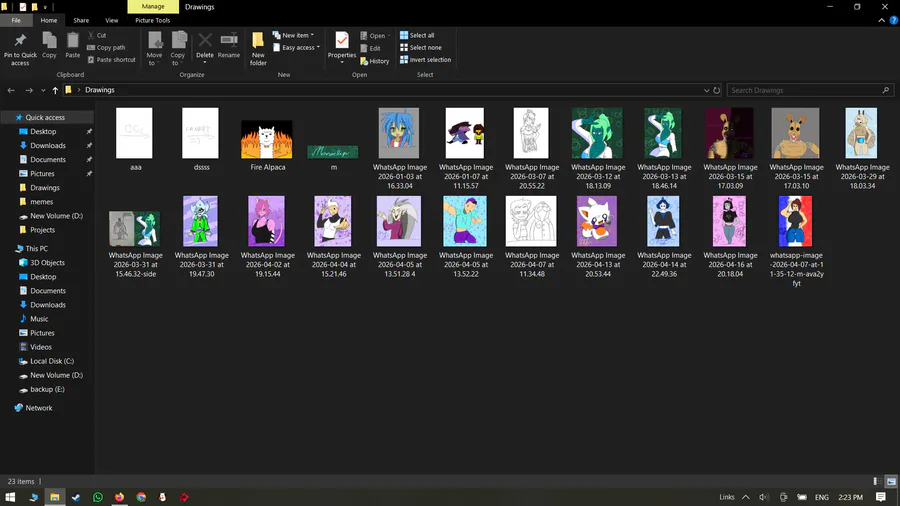Click the Paste ribbon icon
This screenshot has height=506, width=900.
pyautogui.click(x=72, y=40)
